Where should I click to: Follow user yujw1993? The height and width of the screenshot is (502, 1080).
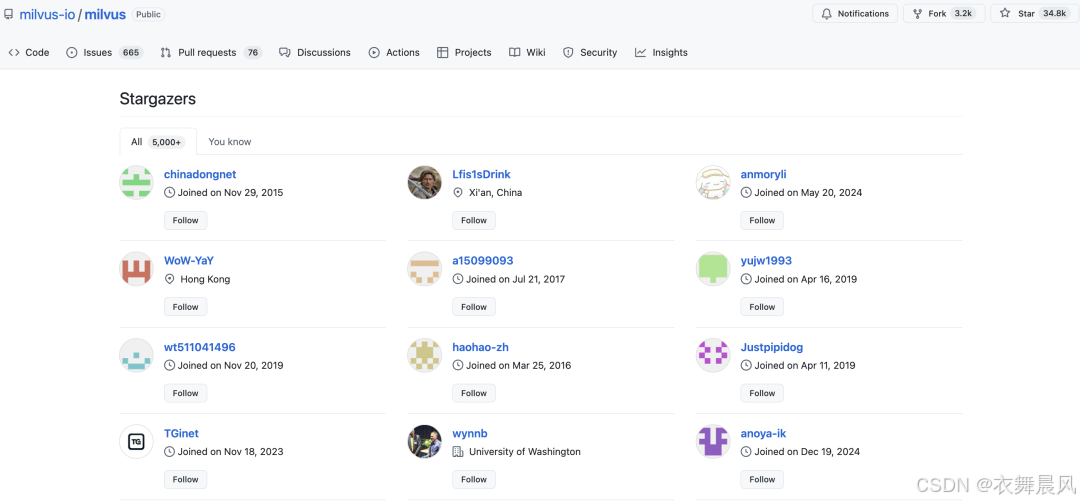click(762, 307)
